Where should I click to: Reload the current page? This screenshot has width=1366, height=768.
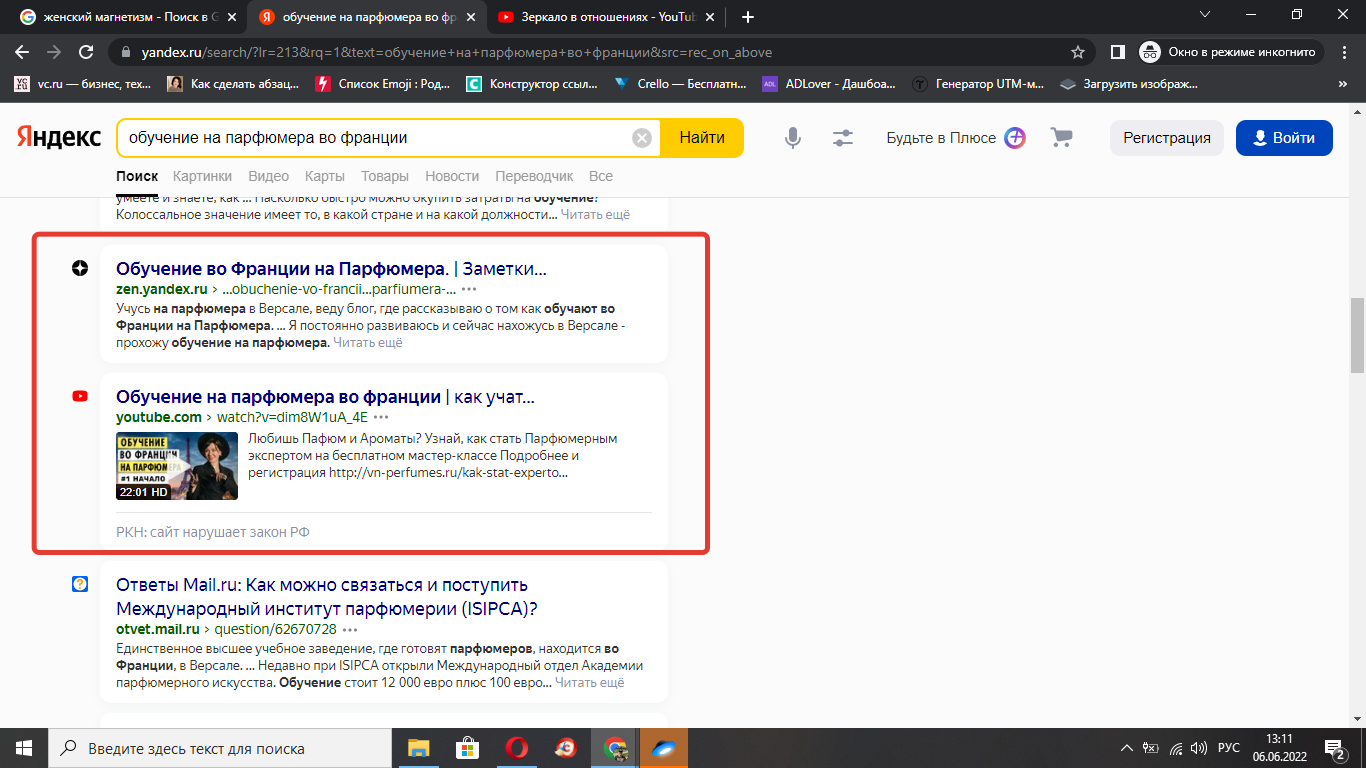[86, 52]
